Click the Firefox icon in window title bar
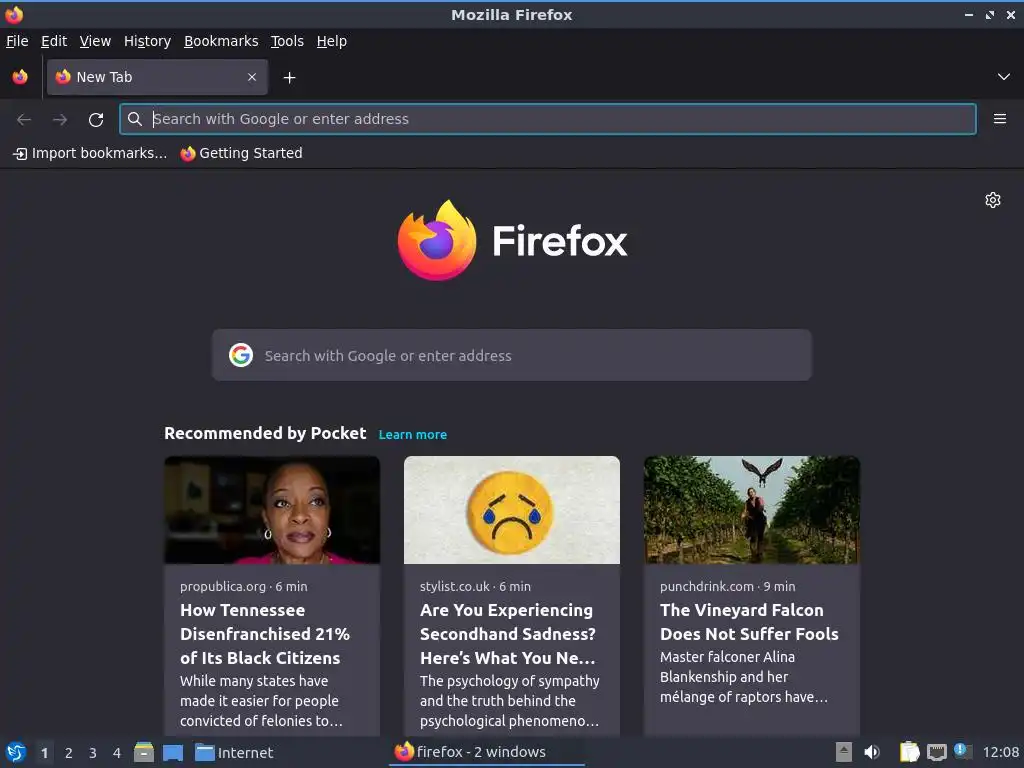1024x768 pixels. 14,14
